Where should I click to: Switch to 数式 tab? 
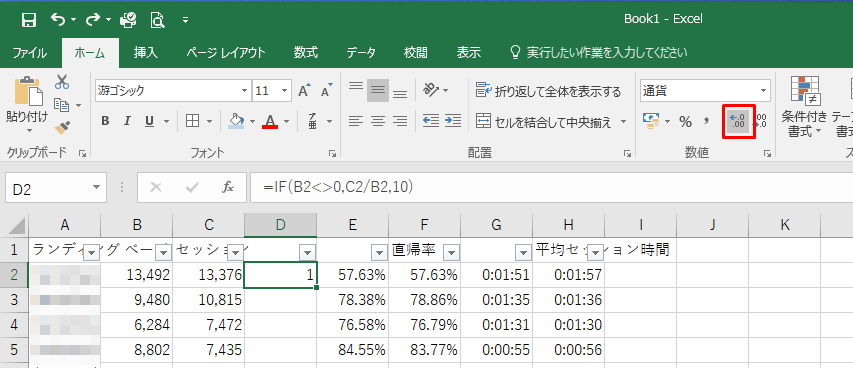pyautogui.click(x=306, y=53)
